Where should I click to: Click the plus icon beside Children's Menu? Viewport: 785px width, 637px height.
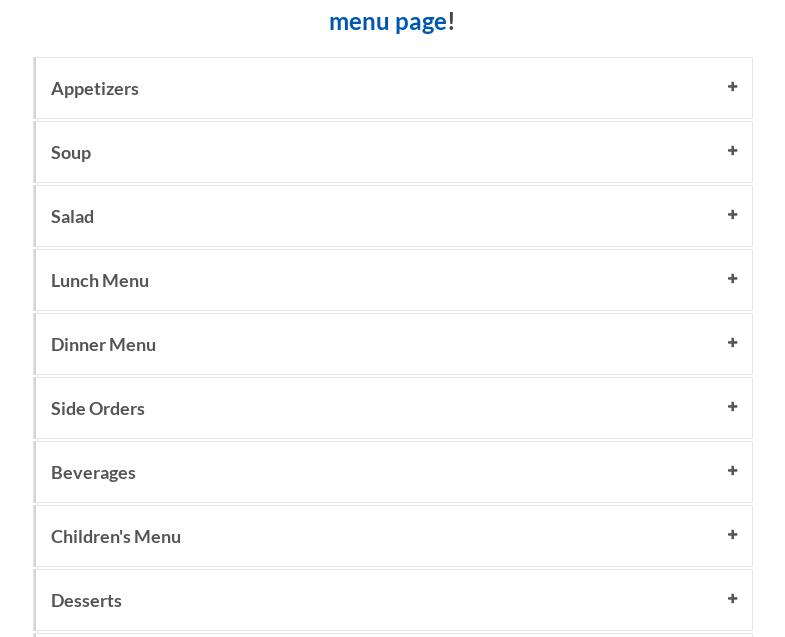732,535
